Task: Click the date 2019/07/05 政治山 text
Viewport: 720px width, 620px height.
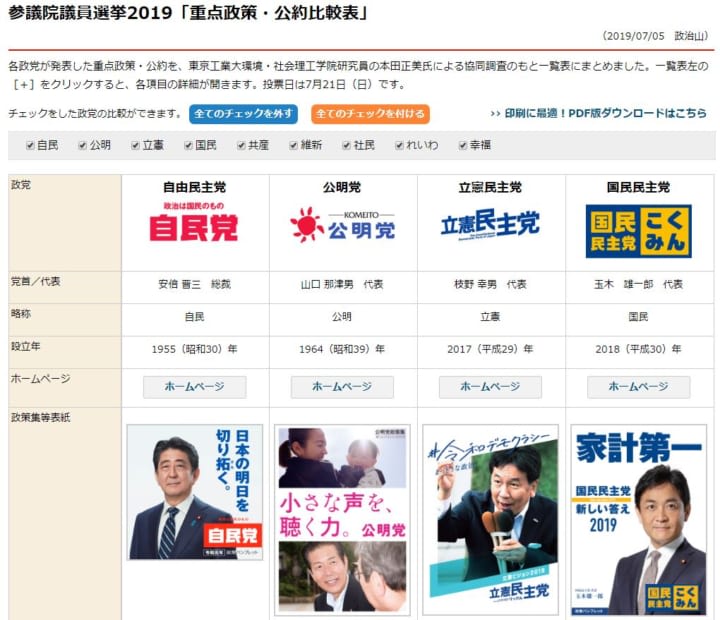Action: 655,36
